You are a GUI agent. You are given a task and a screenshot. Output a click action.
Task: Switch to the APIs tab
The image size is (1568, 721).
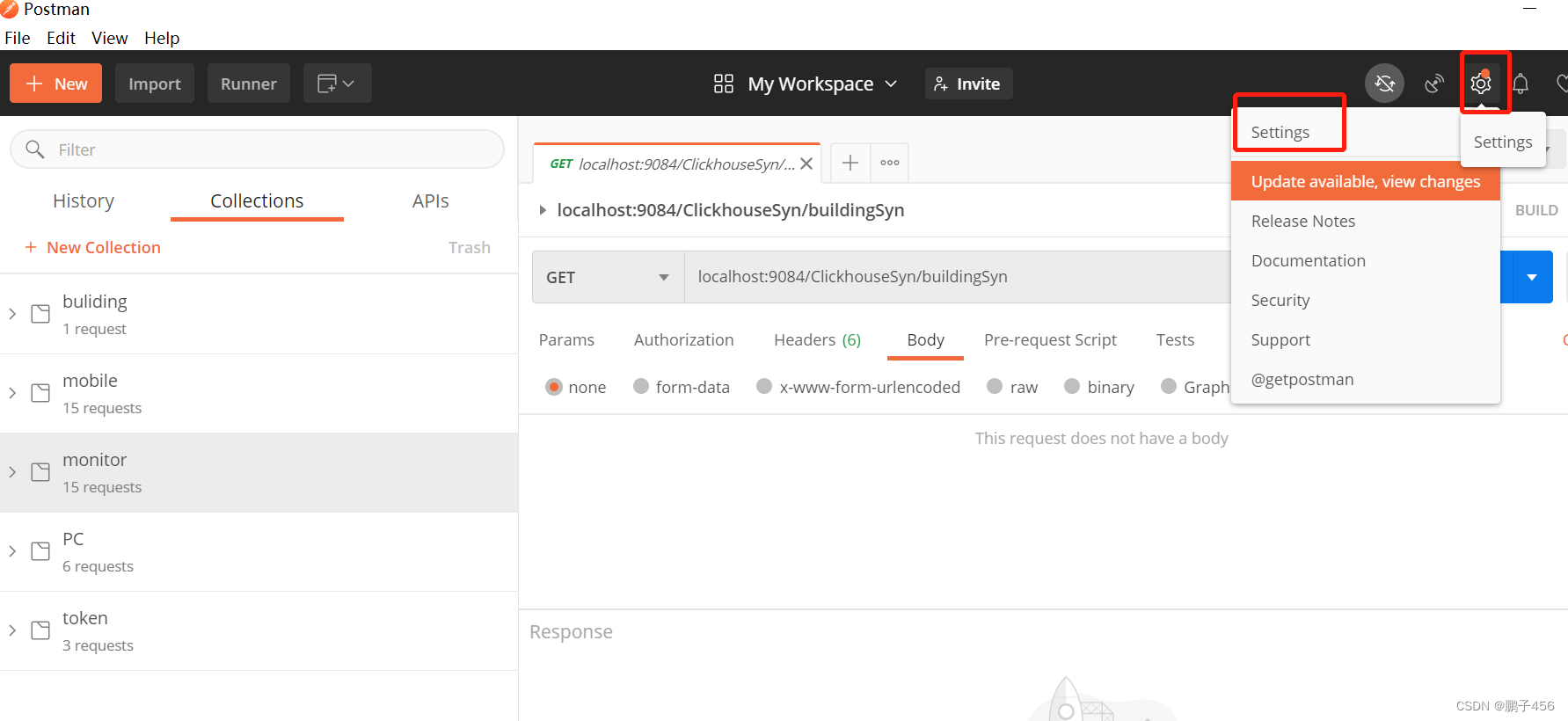[x=431, y=200]
